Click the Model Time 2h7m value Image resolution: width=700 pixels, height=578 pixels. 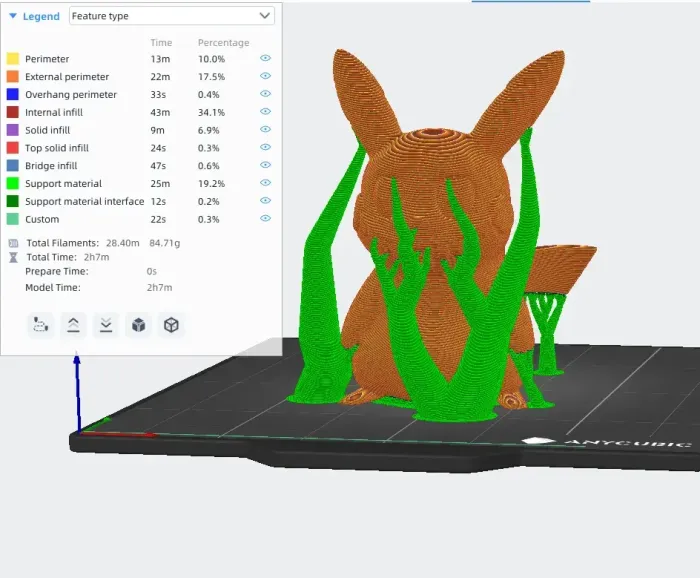tap(159, 287)
